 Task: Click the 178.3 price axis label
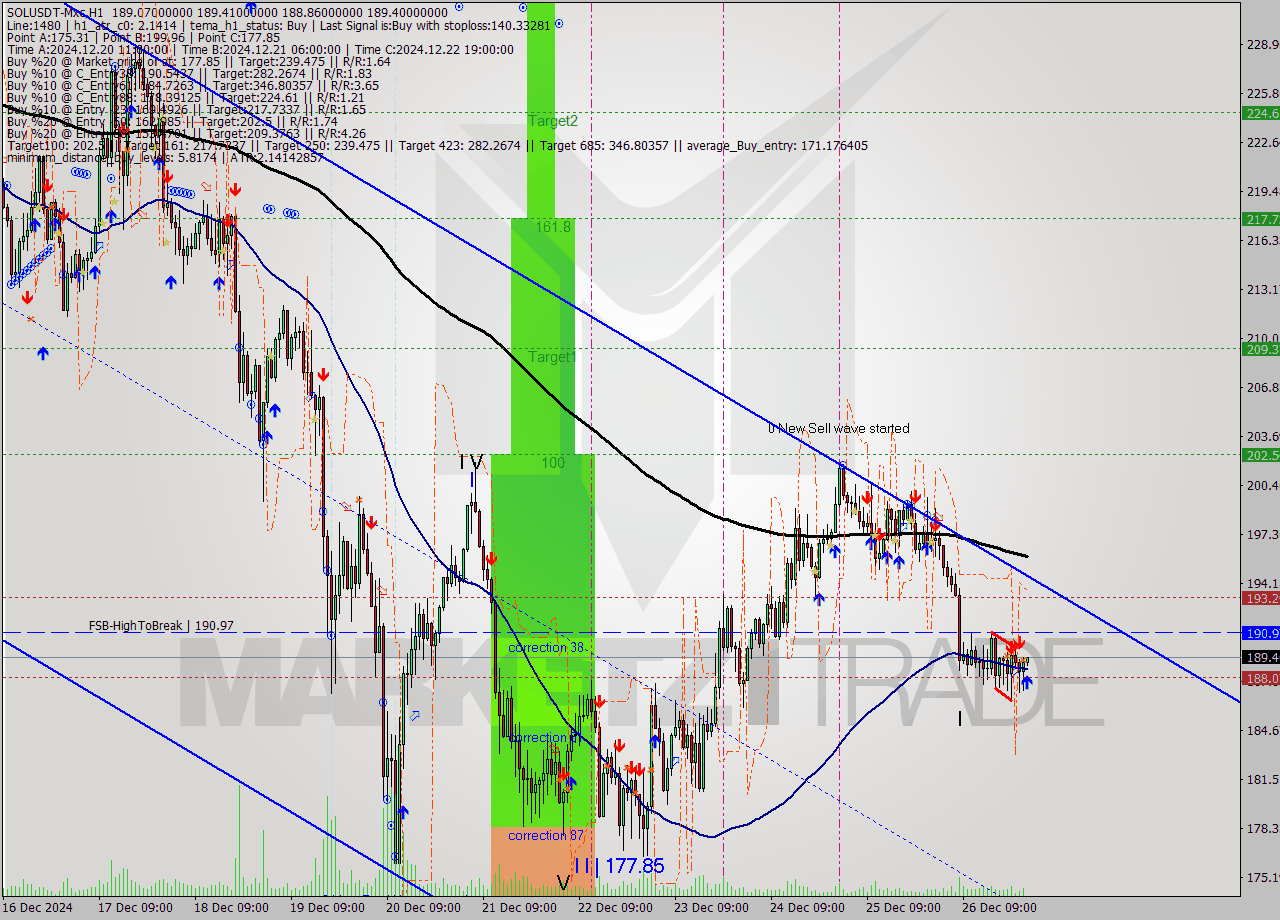coord(1262,828)
